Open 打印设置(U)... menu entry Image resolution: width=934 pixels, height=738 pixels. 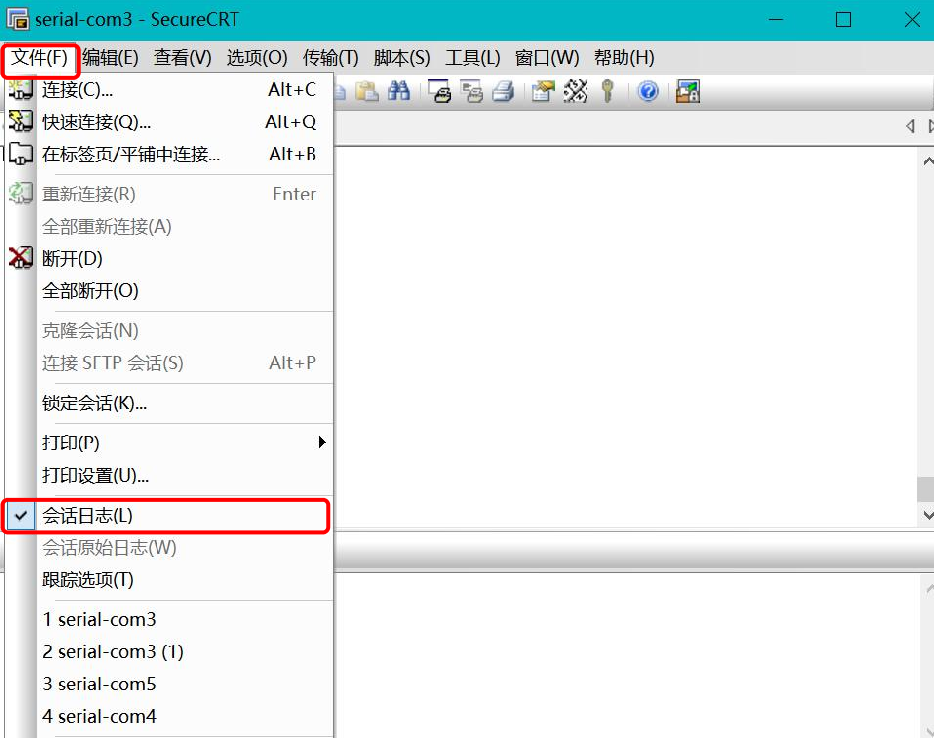(x=169, y=475)
